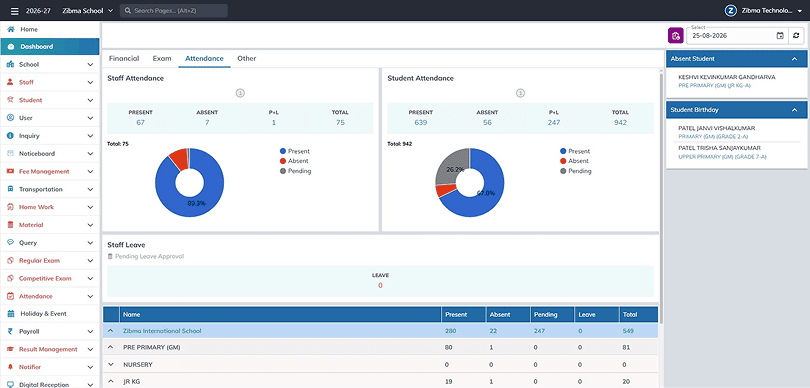810x388 pixels.
Task: Click the Competitive Exam sidebar icon
Action: pos(10,278)
